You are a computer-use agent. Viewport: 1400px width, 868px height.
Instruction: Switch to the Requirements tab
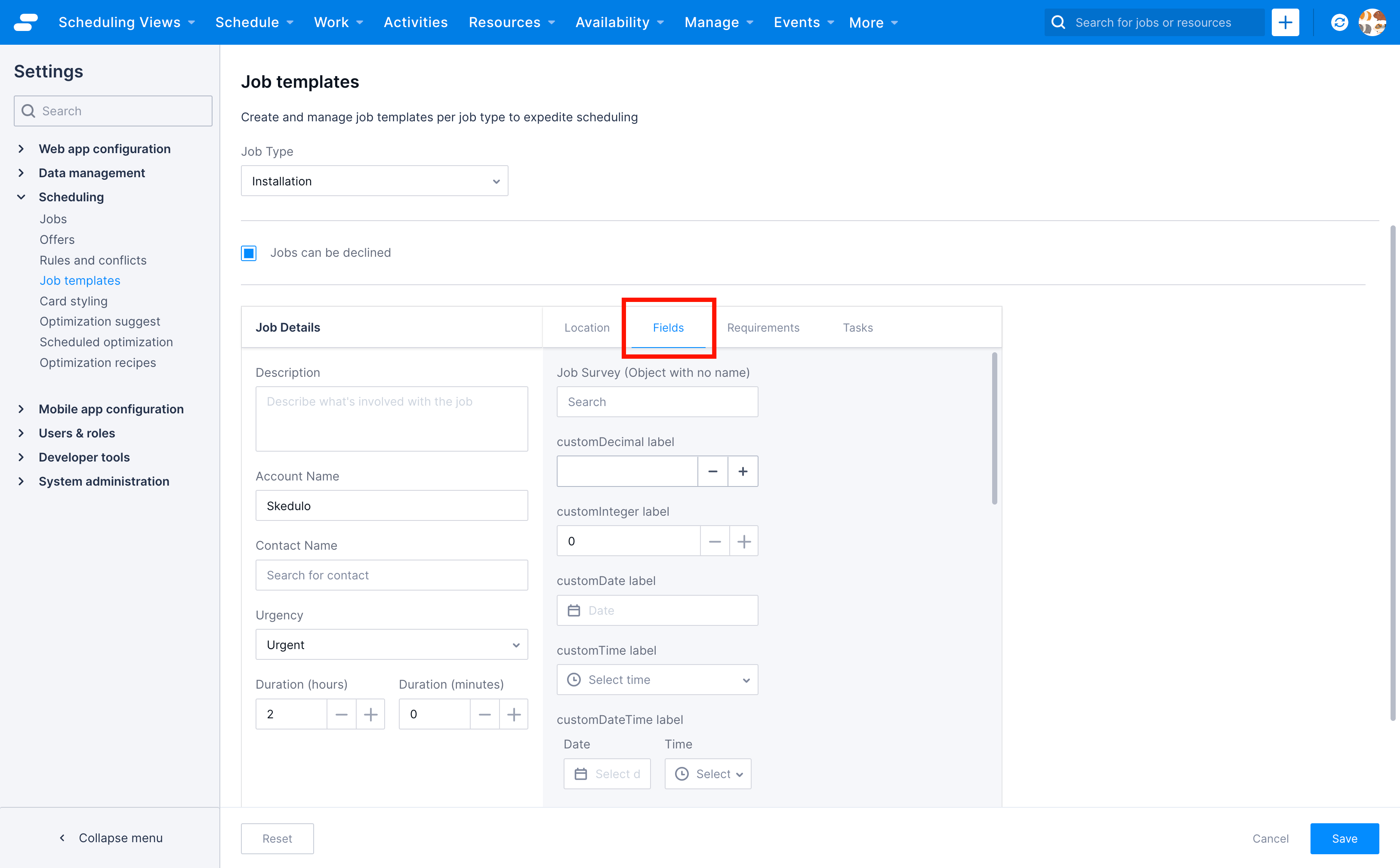pos(763,327)
